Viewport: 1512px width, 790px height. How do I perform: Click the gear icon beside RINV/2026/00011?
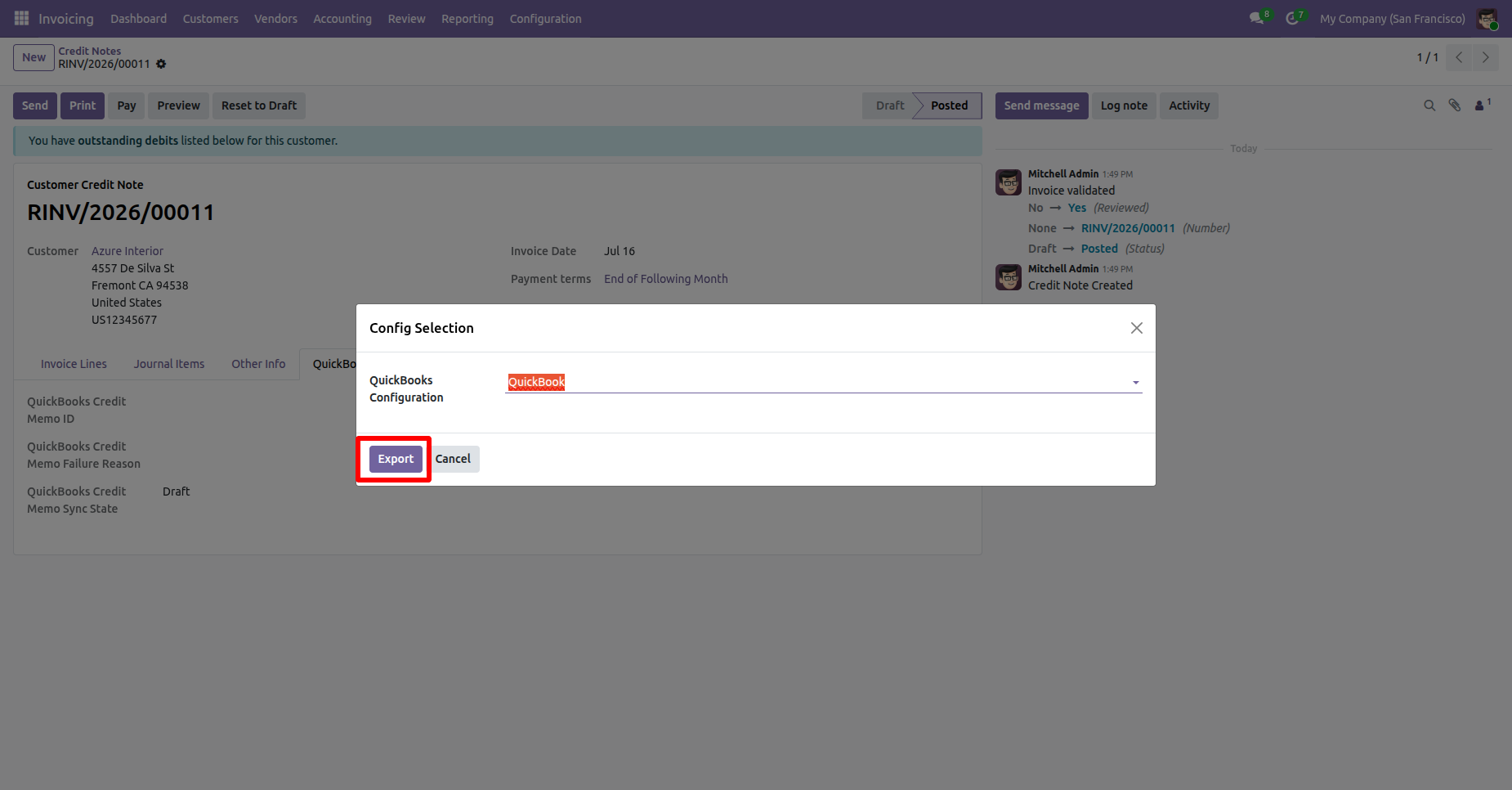pos(161,64)
